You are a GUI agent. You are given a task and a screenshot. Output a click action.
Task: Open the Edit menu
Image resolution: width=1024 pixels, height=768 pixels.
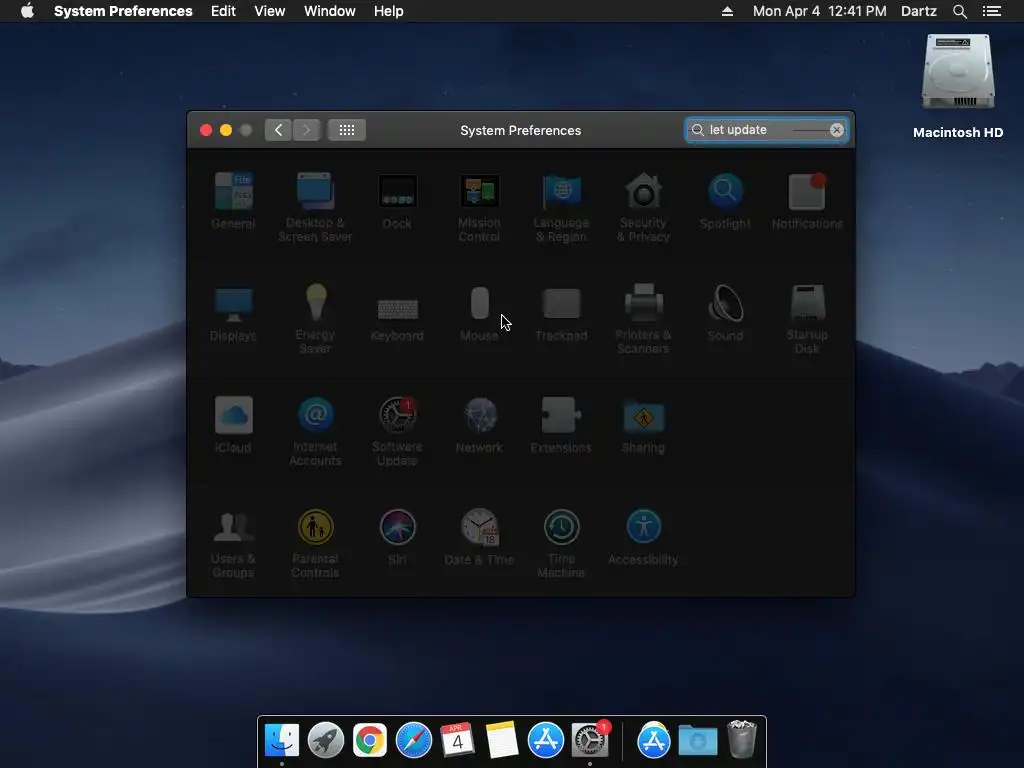pyautogui.click(x=223, y=11)
